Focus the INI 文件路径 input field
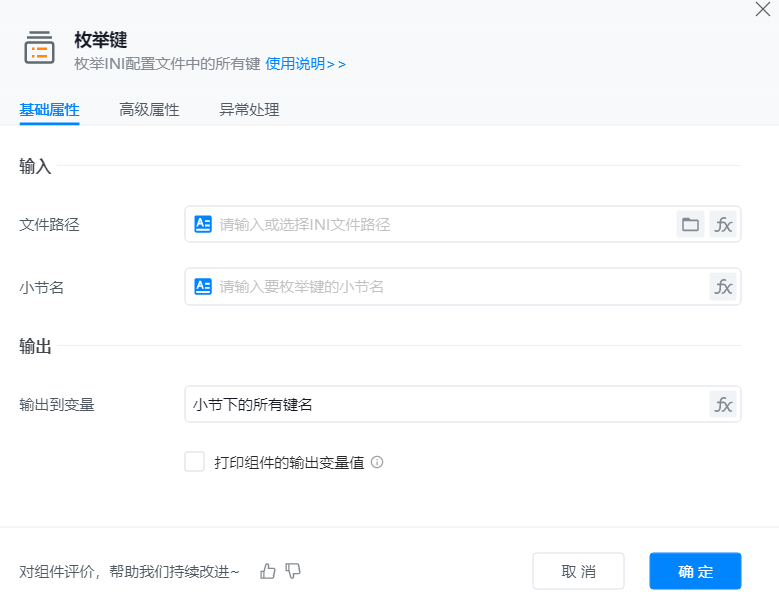 (440, 224)
